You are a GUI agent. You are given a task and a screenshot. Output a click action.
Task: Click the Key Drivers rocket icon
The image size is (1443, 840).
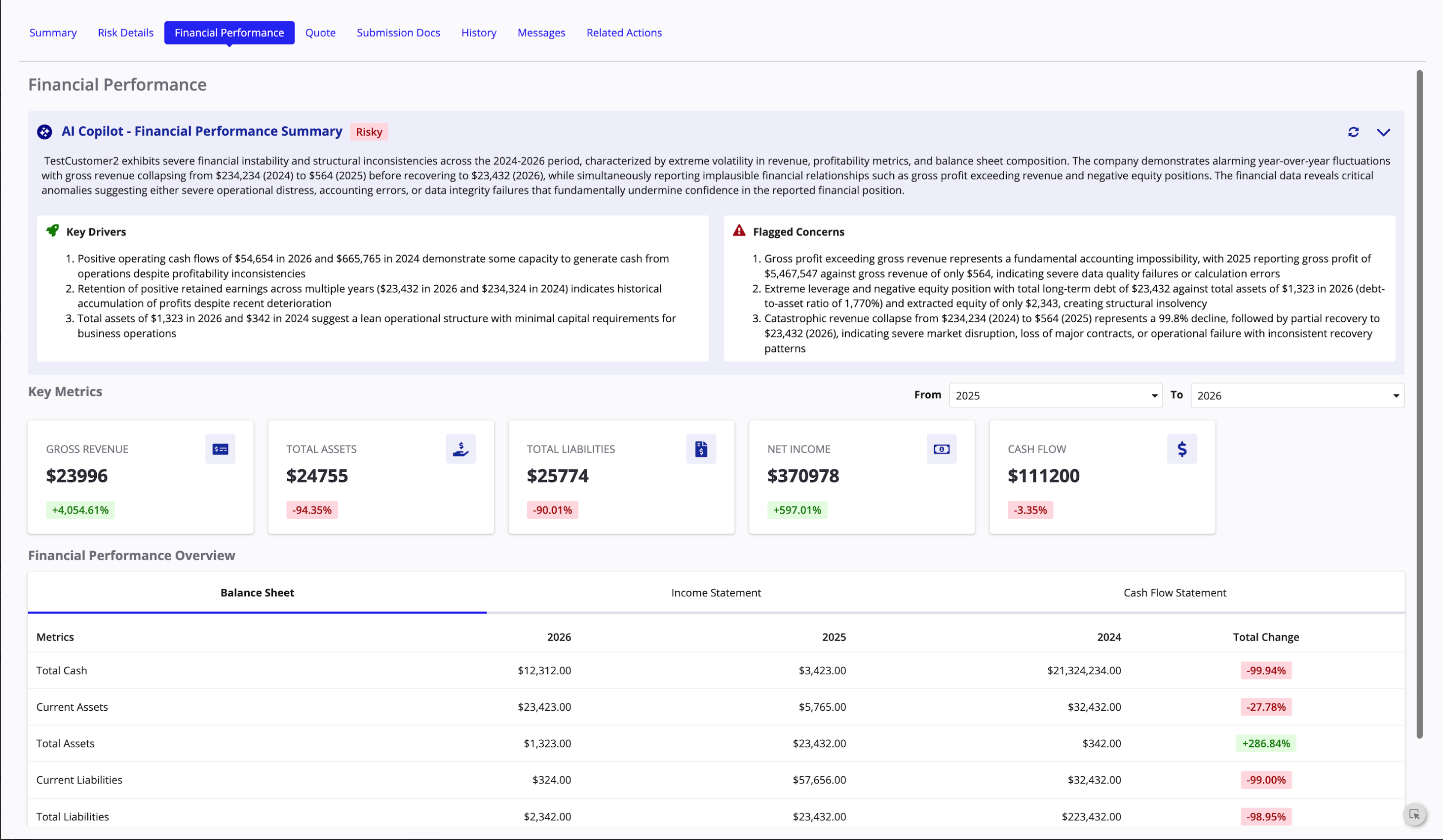tap(52, 231)
